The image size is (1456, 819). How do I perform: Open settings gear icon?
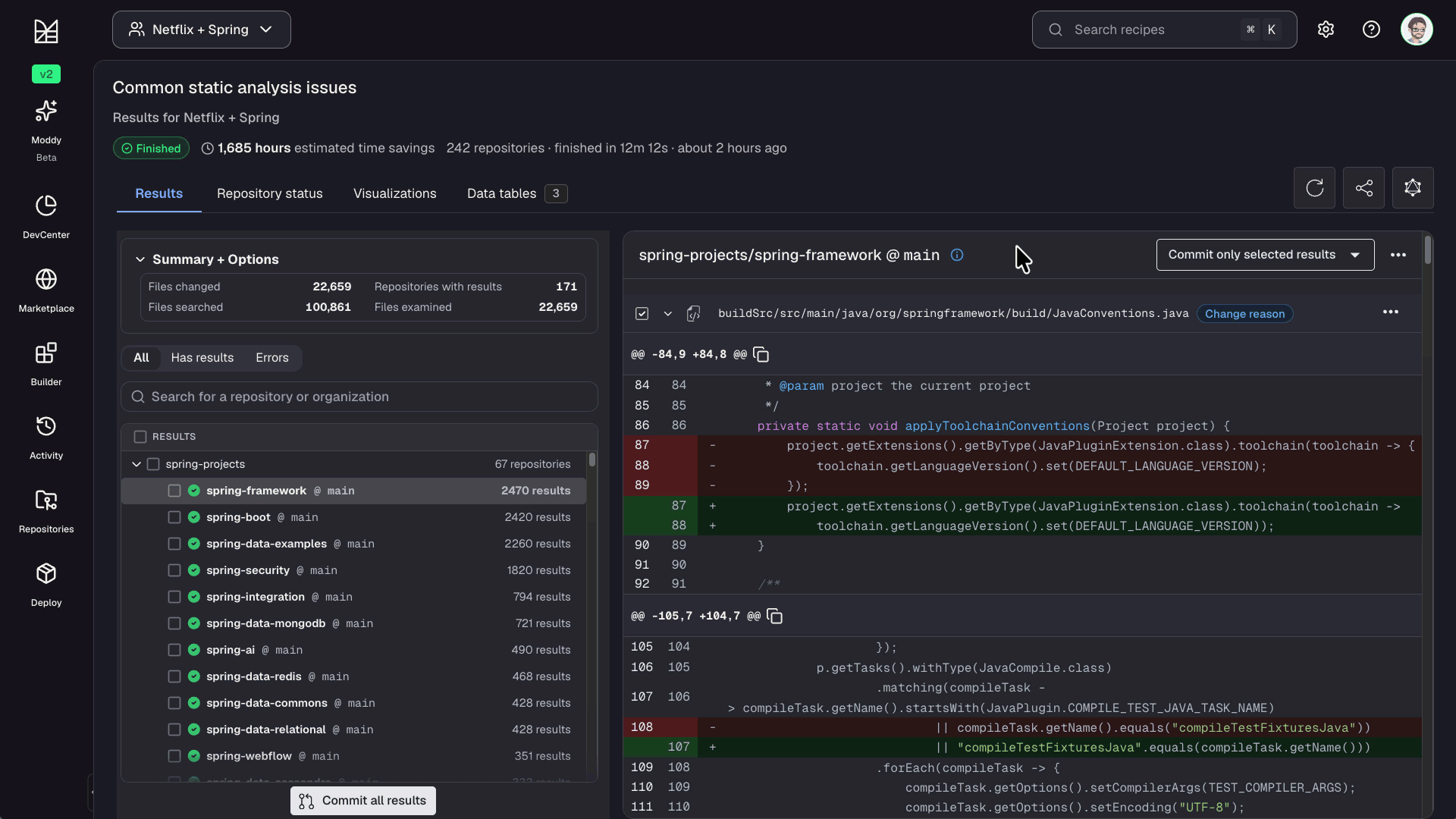pos(1326,30)
